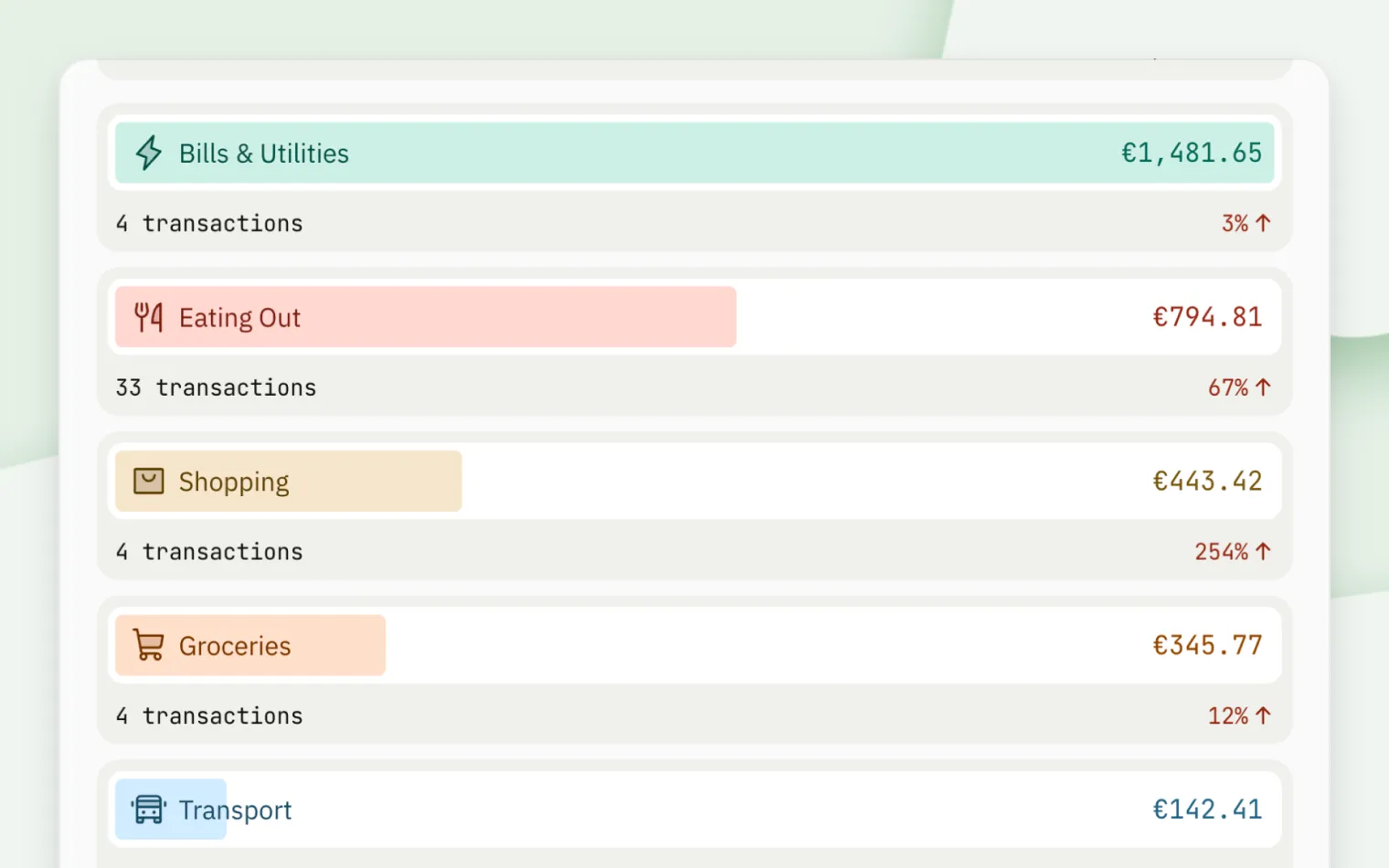Click the up arrow beside 3%
1389x868 pixels.
pyautogui.click(x=1263, y=223)
